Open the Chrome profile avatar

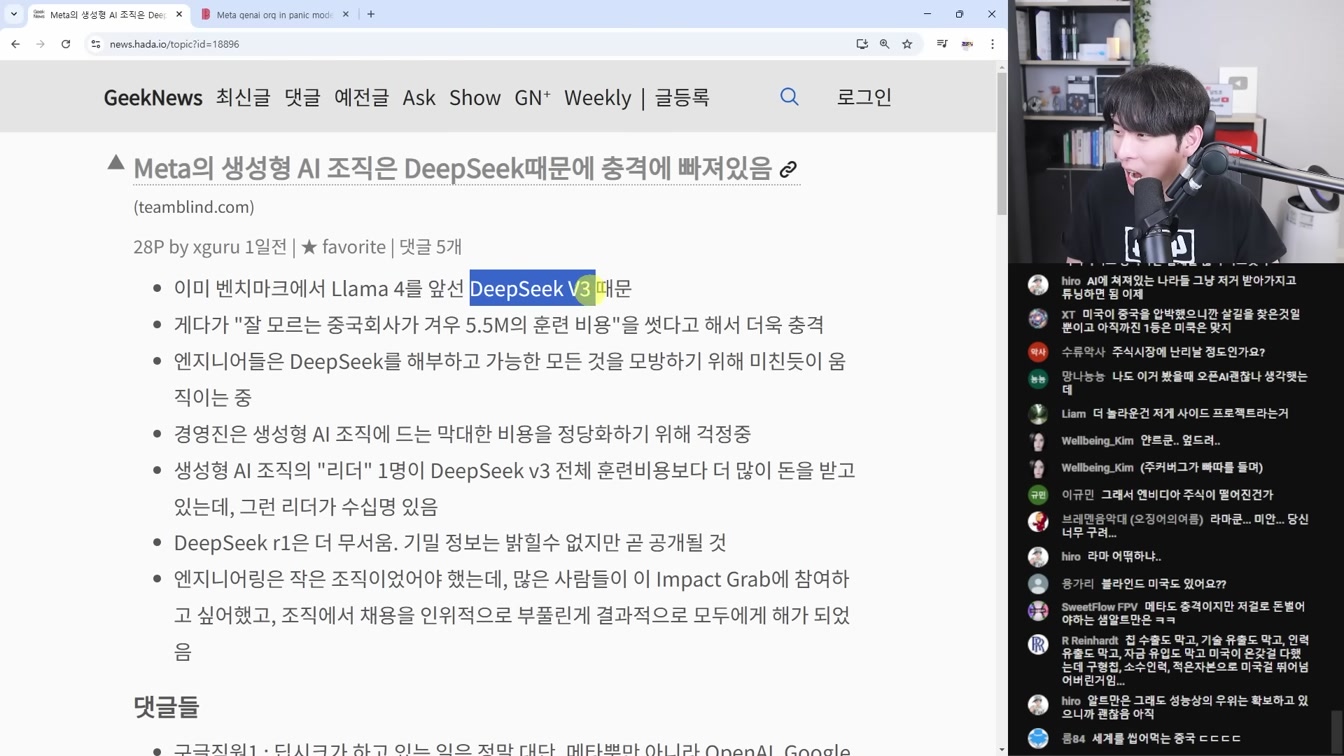tap(967, 44)
